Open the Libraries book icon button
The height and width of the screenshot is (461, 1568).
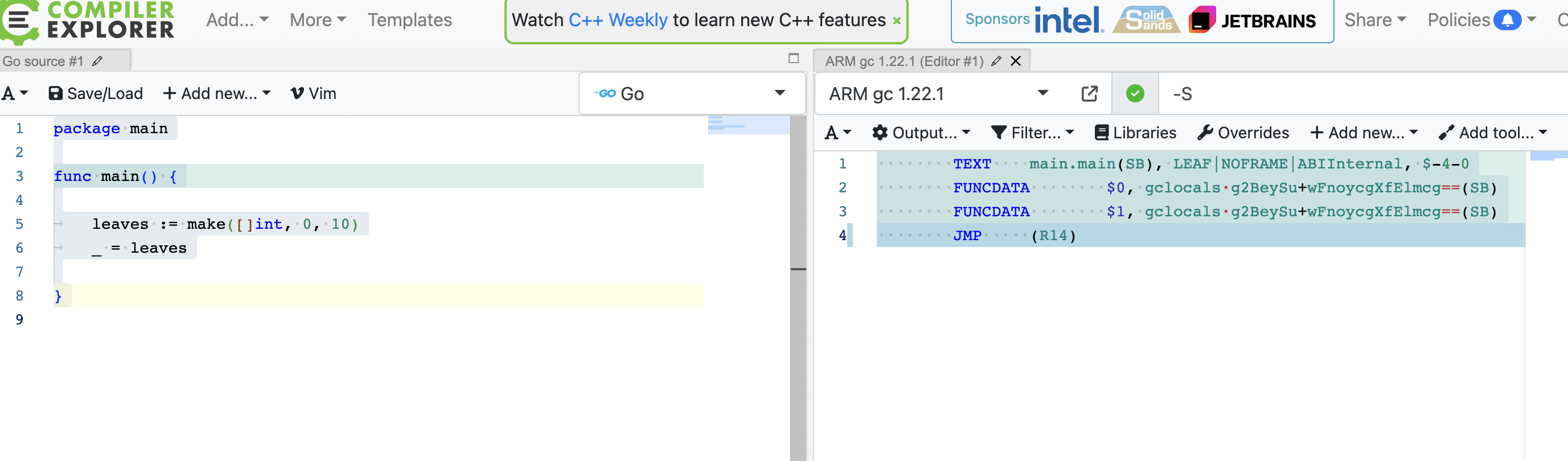pos(1135,133)
